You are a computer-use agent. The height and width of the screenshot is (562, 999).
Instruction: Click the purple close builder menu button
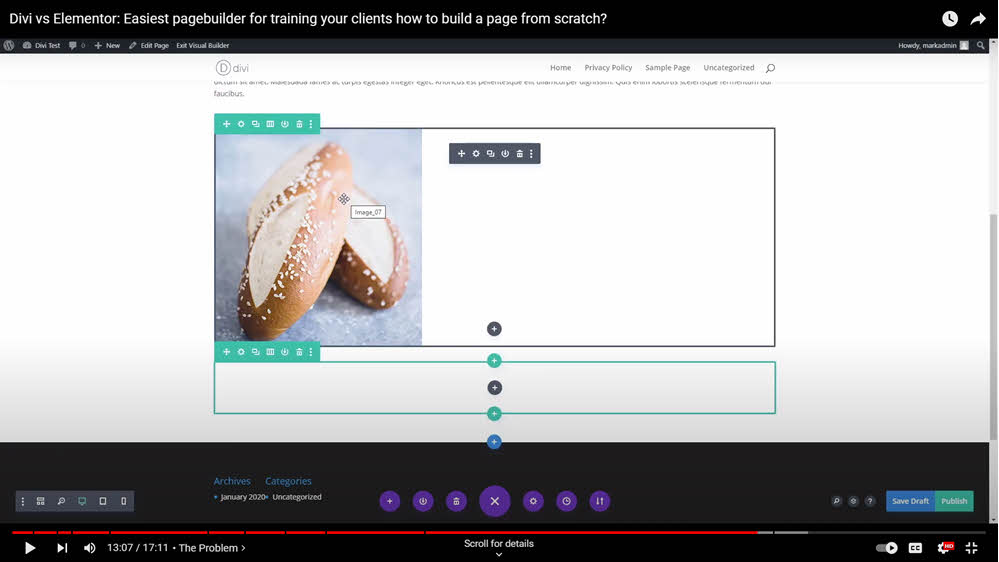(494, 501)
